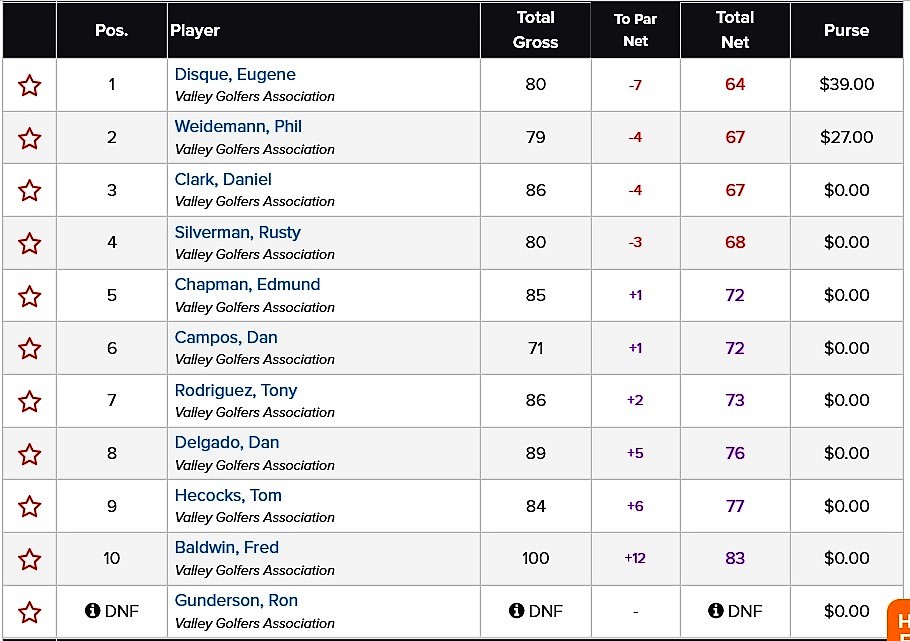This screenshot has width=910, height=641.
Task: Open the info icon in Total Gross DNF
Action: 516,611
